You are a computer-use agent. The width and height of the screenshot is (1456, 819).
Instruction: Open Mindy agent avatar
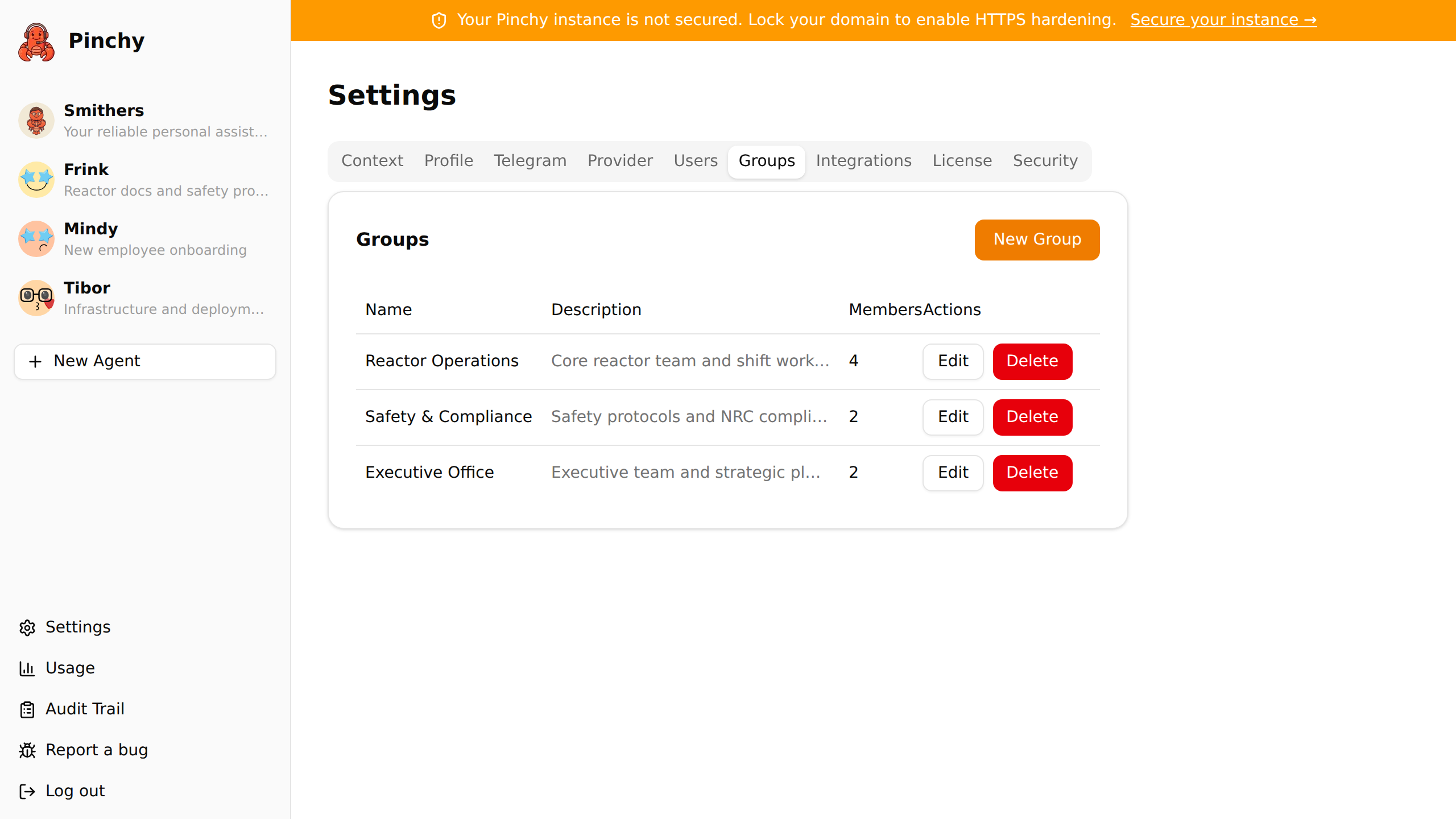point(36,239)
